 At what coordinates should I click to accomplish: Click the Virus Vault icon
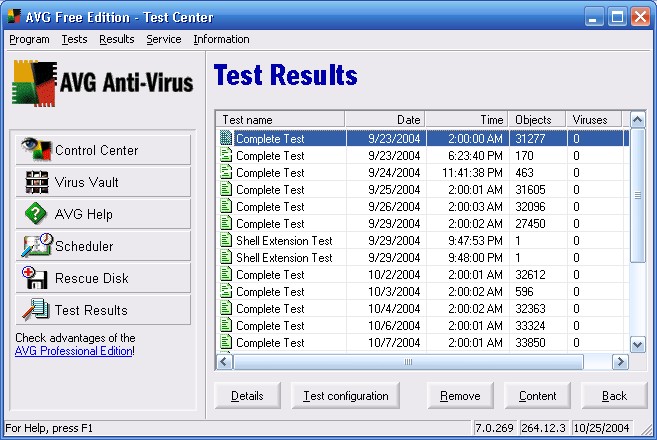click(37, 182)
